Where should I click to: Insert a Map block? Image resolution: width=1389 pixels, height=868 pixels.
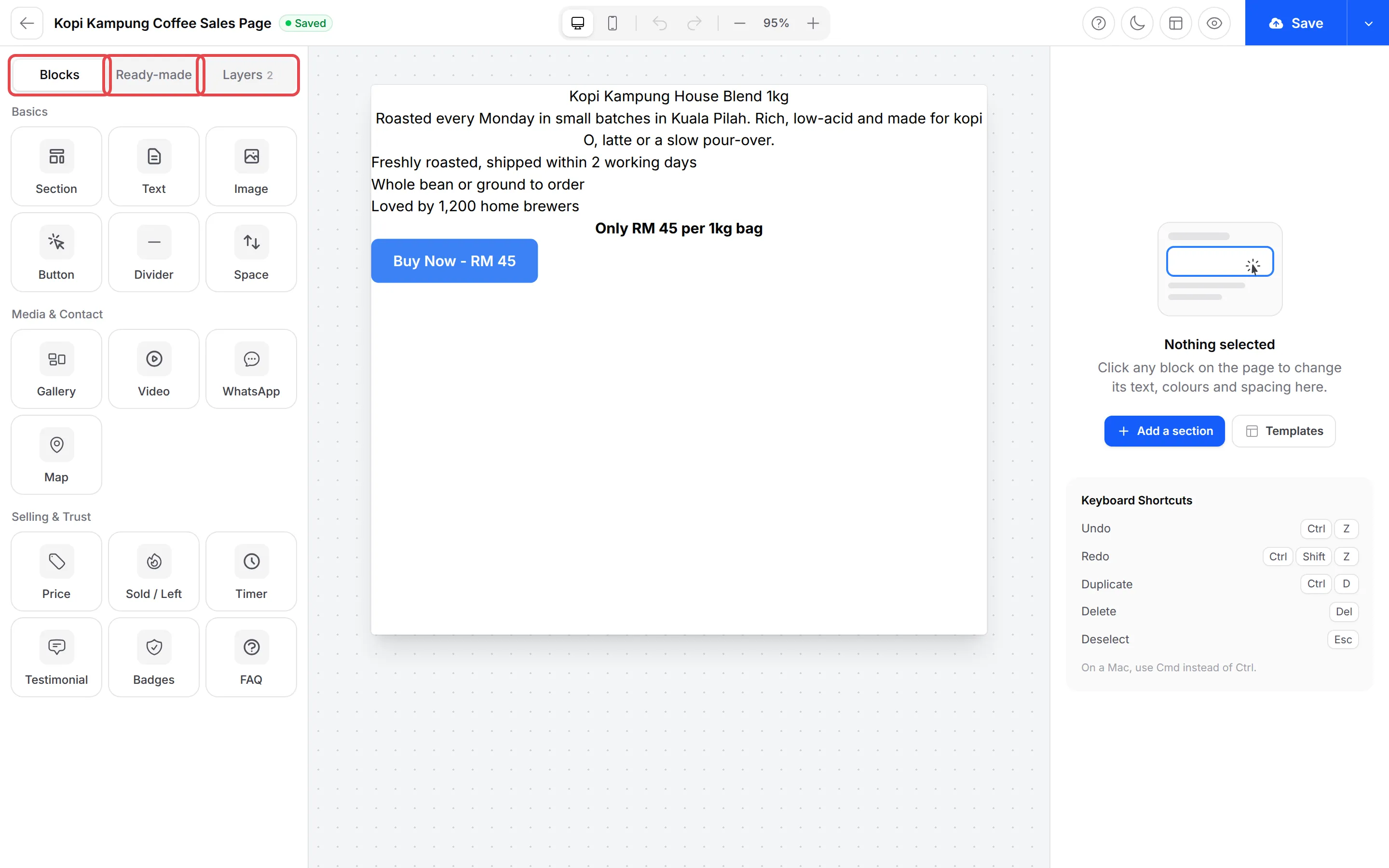tap(56, 455)
